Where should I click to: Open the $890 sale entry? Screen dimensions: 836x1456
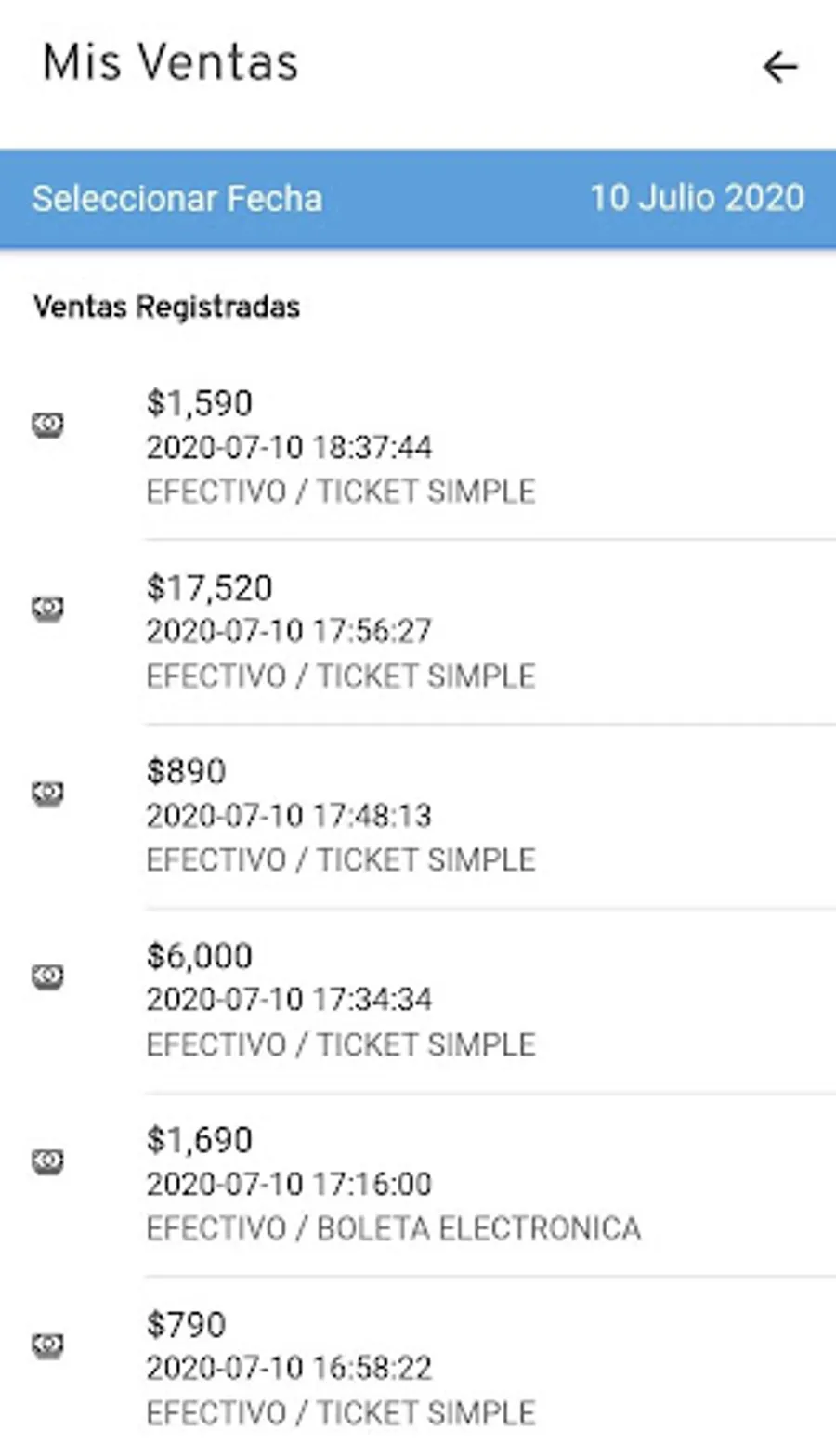point(186,771)
